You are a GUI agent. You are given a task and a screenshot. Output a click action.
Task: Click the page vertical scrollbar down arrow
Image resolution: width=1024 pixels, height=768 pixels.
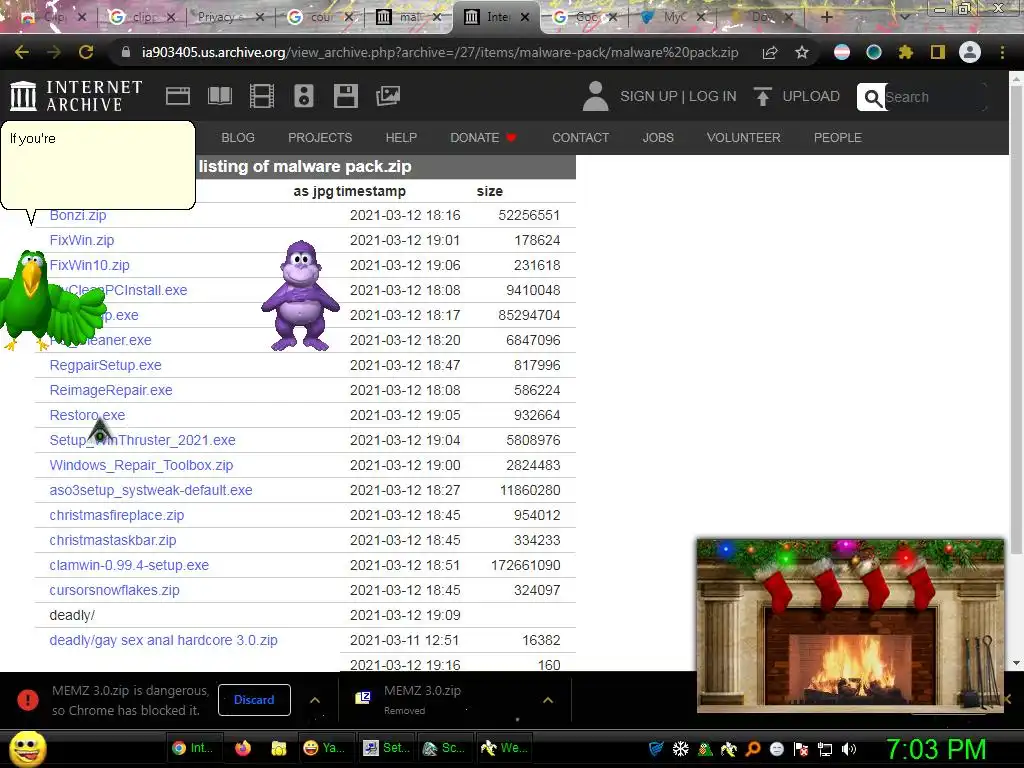(x=1016, y=663)
